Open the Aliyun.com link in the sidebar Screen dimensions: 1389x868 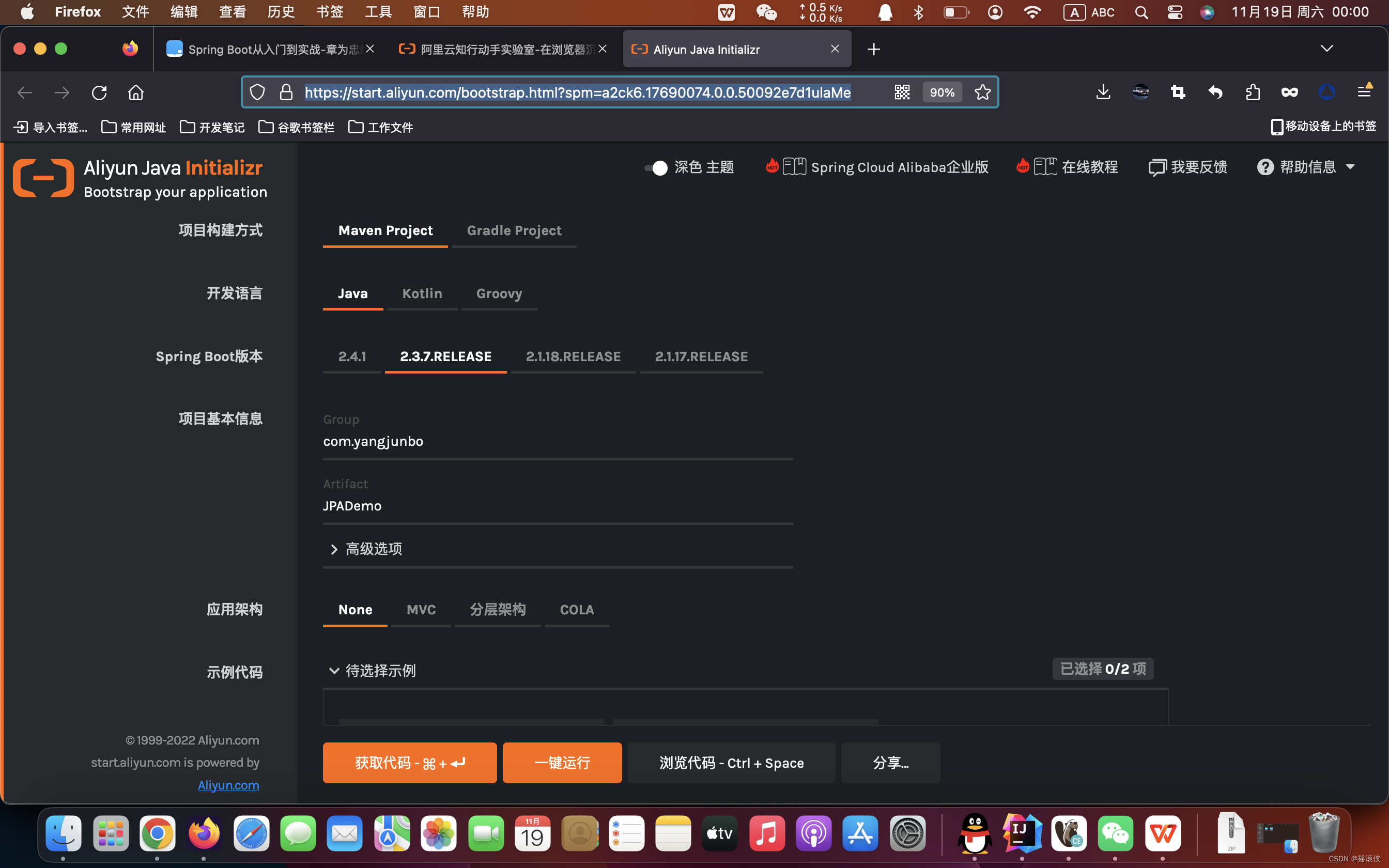click(x=227, y=785)
